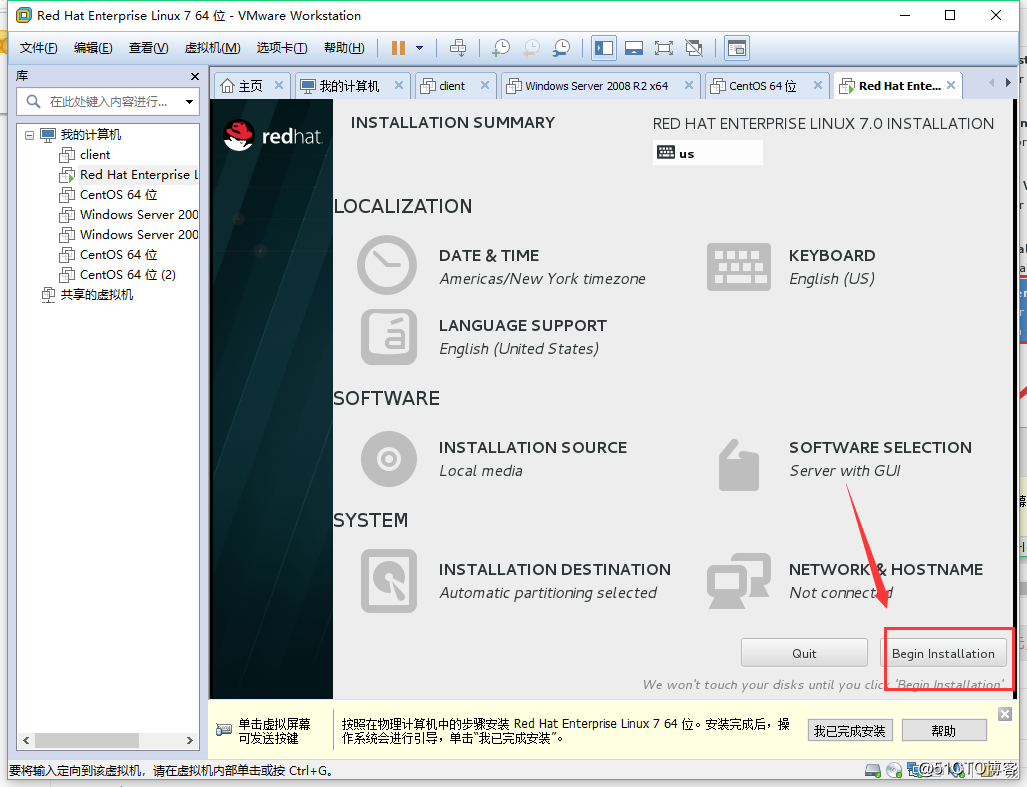Open the Keyboard settings icon
This screenshot has width=1027, height=787.
click(x=739, y=266)
